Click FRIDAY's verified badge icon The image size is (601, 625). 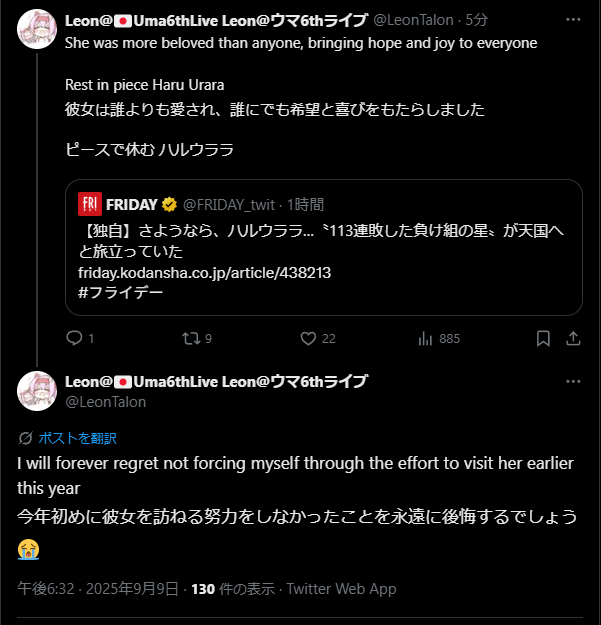(170, 204)
